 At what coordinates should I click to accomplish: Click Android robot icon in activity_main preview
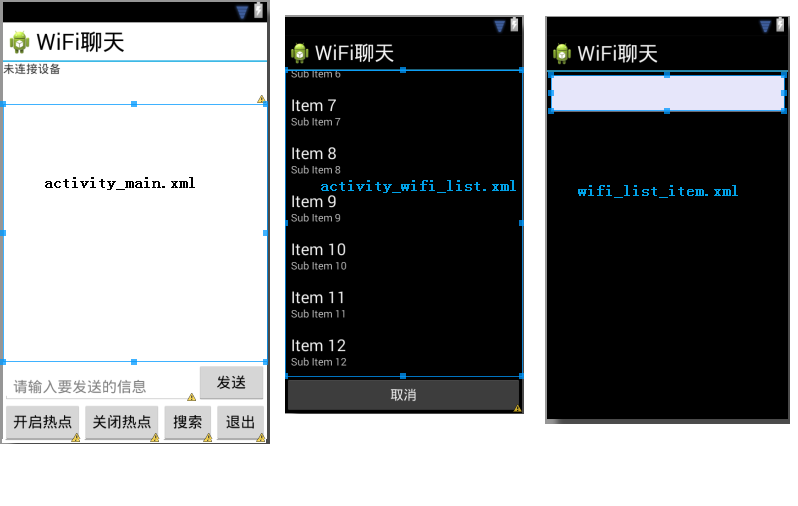click(x=19, y=42)
